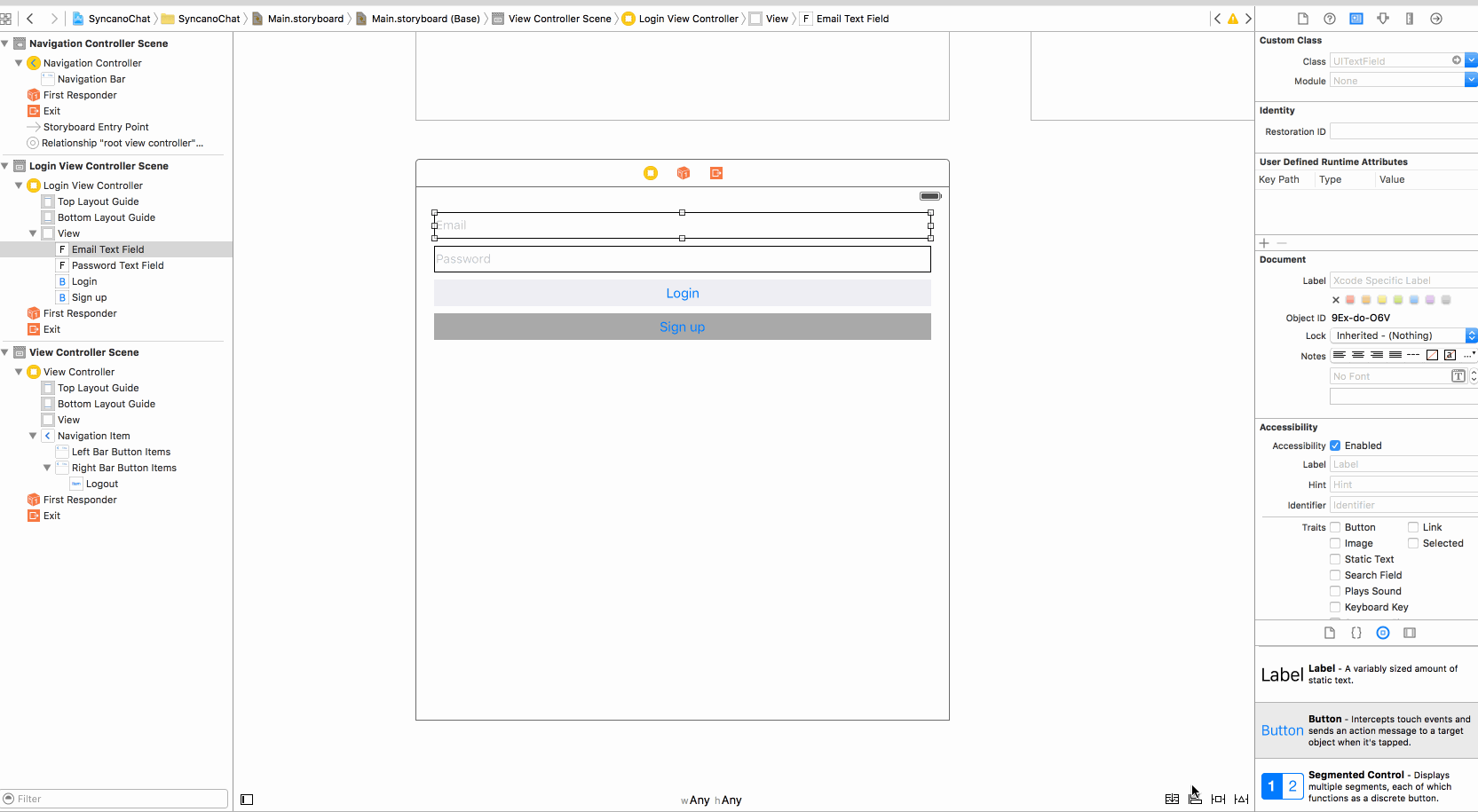Select the Exit icon in scene dock
This screenshot has width=1478, height=812.
[x=716, y=173]
